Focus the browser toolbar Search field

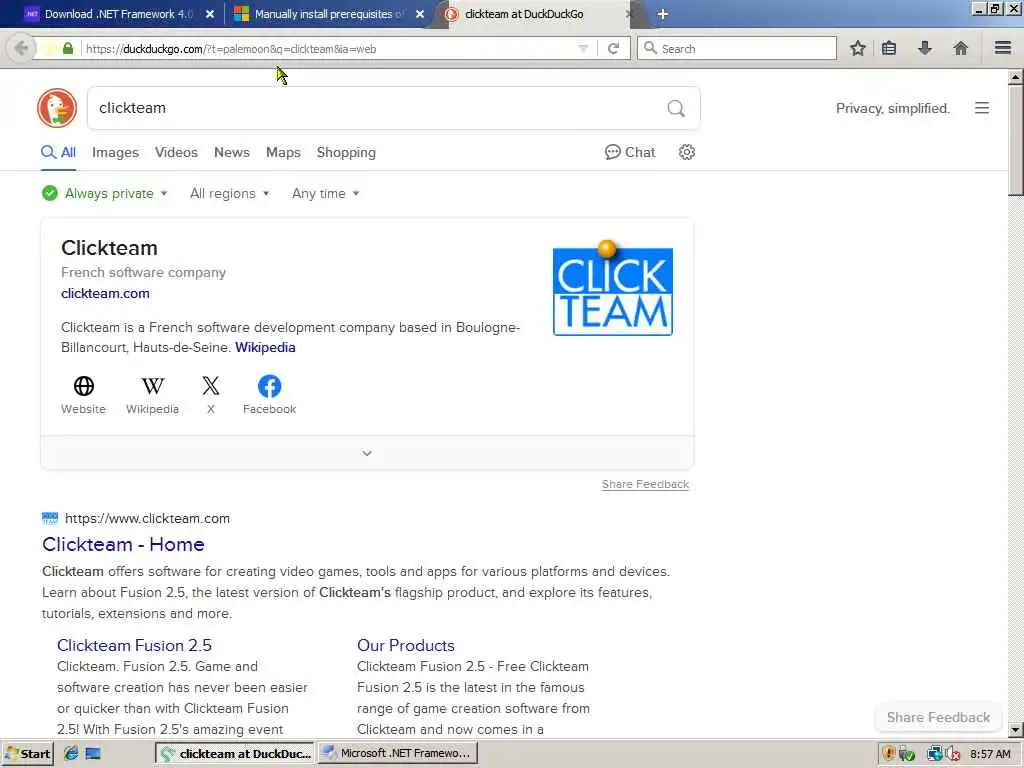(737, 48)
